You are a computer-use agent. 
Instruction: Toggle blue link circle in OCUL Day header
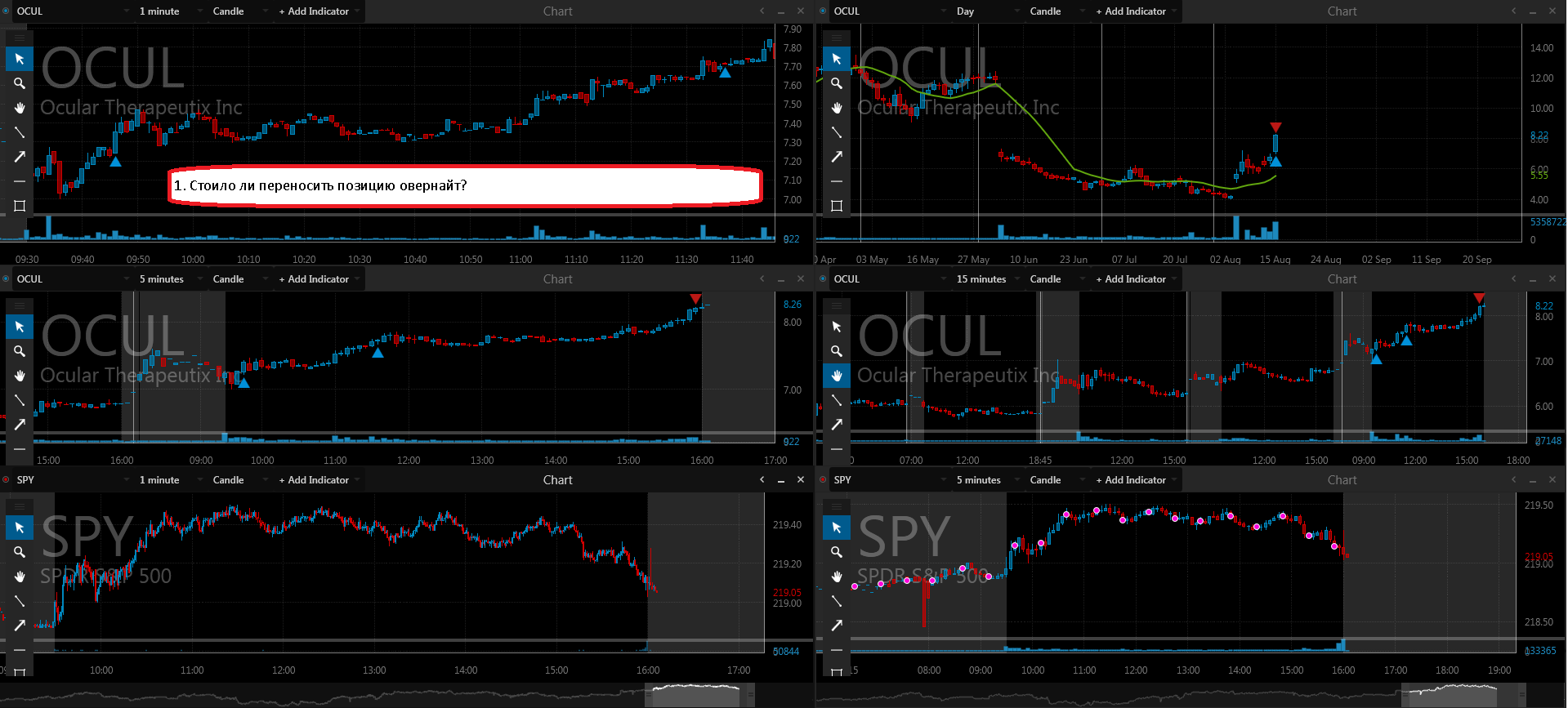coord(823,11)
